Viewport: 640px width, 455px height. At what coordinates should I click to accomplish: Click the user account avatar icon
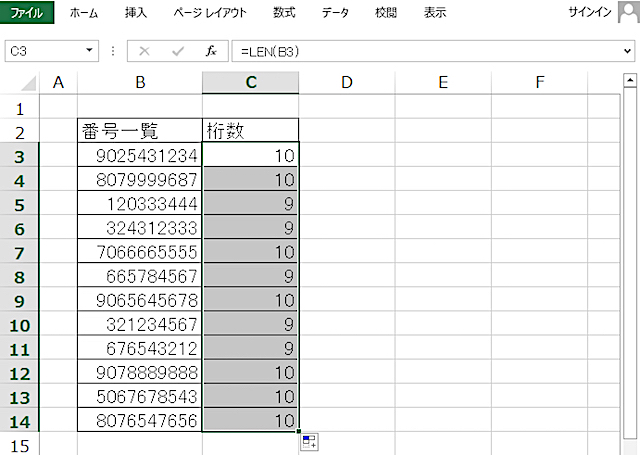pos(627,12)
